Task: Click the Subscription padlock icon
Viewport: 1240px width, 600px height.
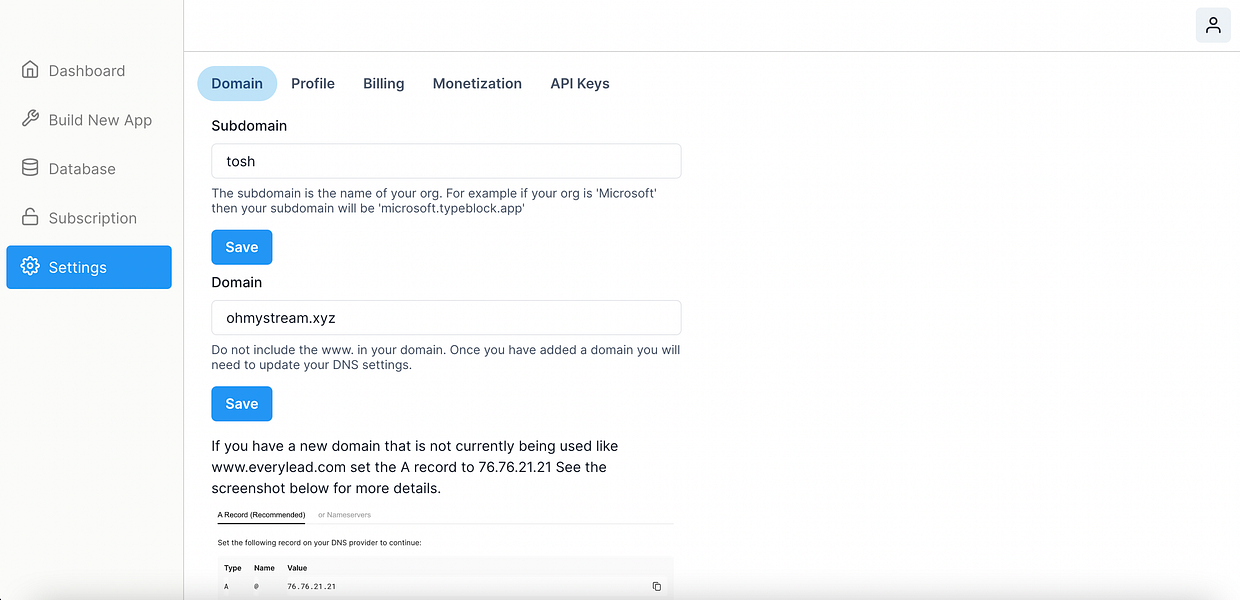Action: pyautogui.click(x=30, y=217)
